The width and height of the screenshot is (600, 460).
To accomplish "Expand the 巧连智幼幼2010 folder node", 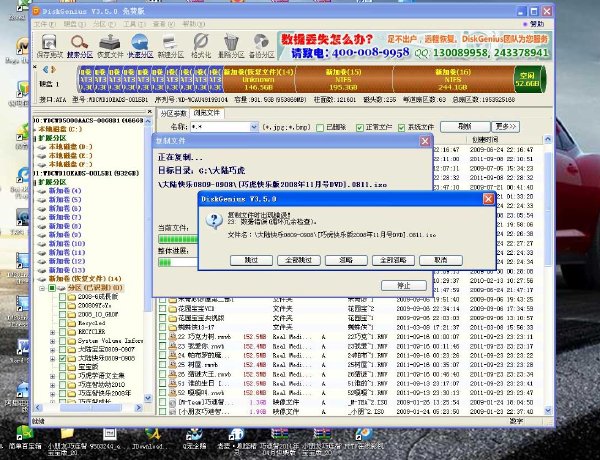I will (x=52, y=385).
